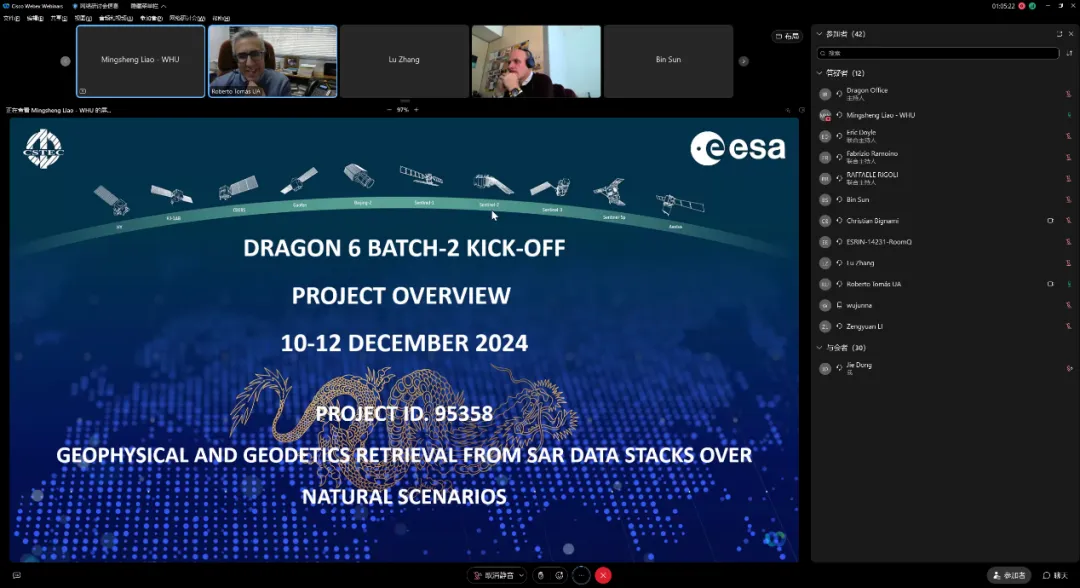Click the sort participants icon
Image resolution: width=1080 pixels, height=588 pixels.
(1069, 53)
